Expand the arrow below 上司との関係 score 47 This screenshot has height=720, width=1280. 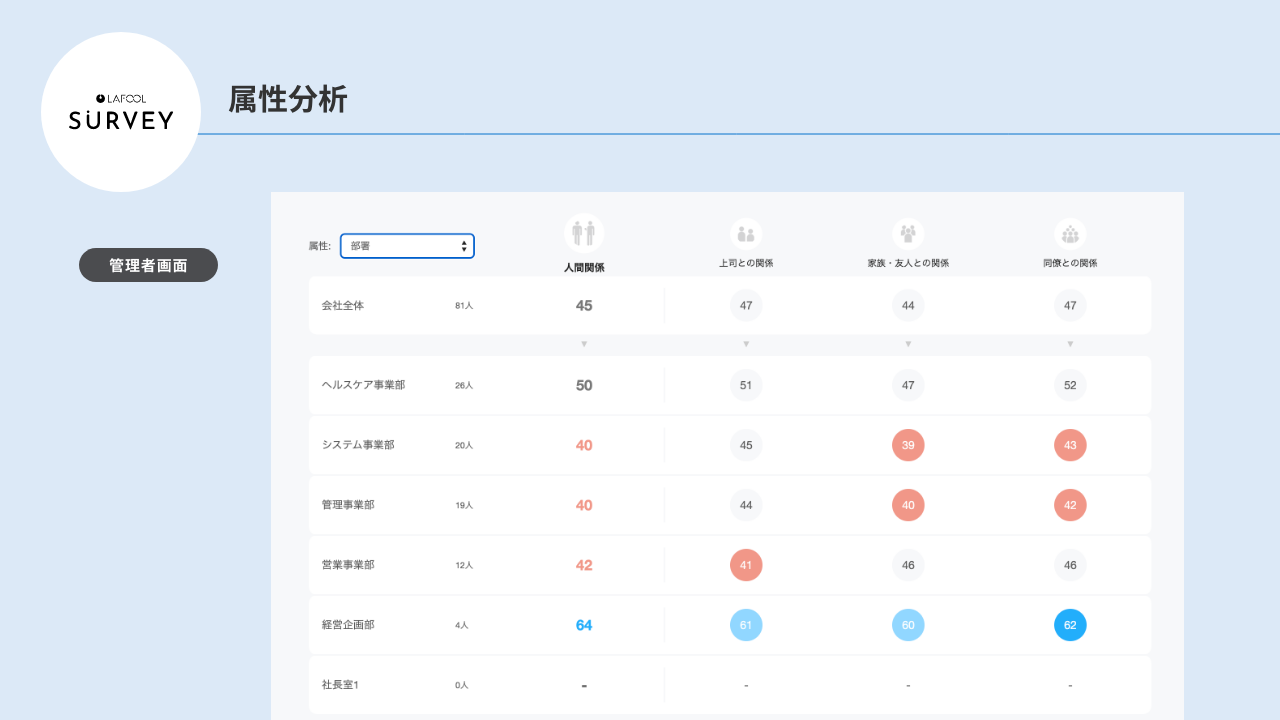[746, 344]
